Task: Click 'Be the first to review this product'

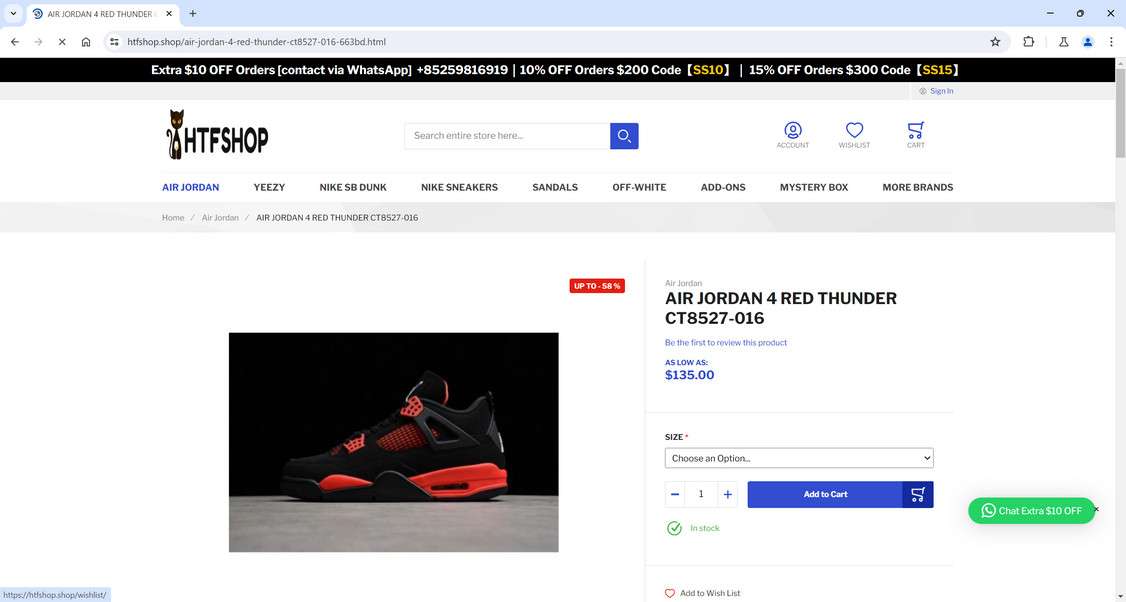Action: 726,343
